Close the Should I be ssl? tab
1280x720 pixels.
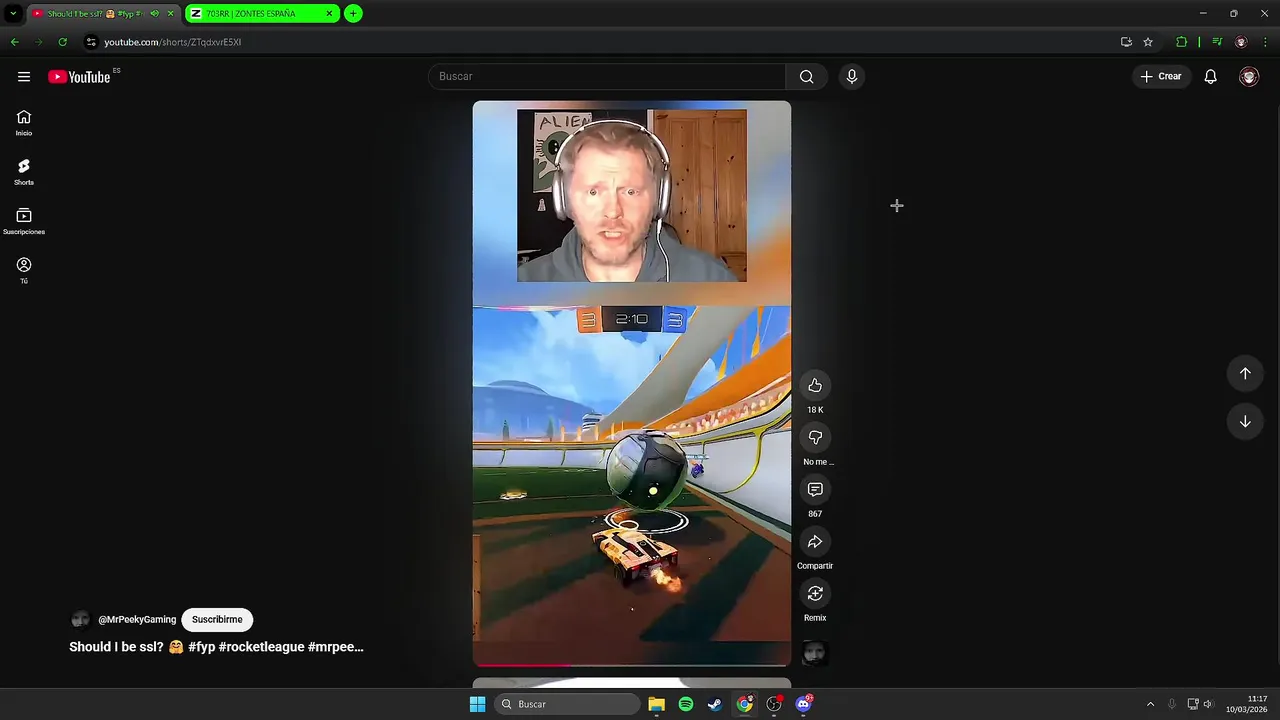(170, 14)
